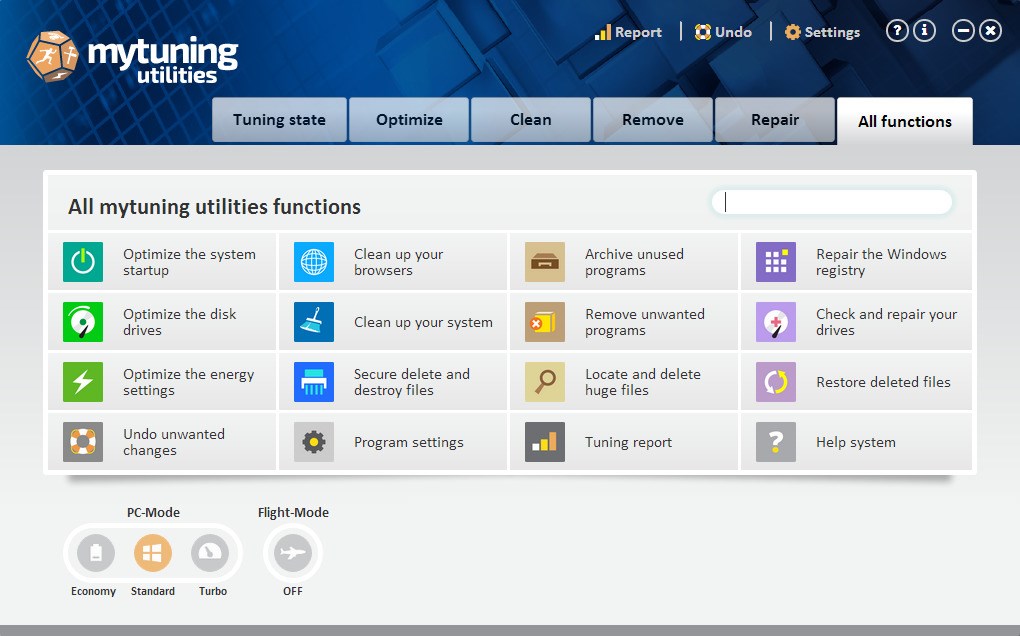Launch the Secure delete shredder icon

[314, 382]
